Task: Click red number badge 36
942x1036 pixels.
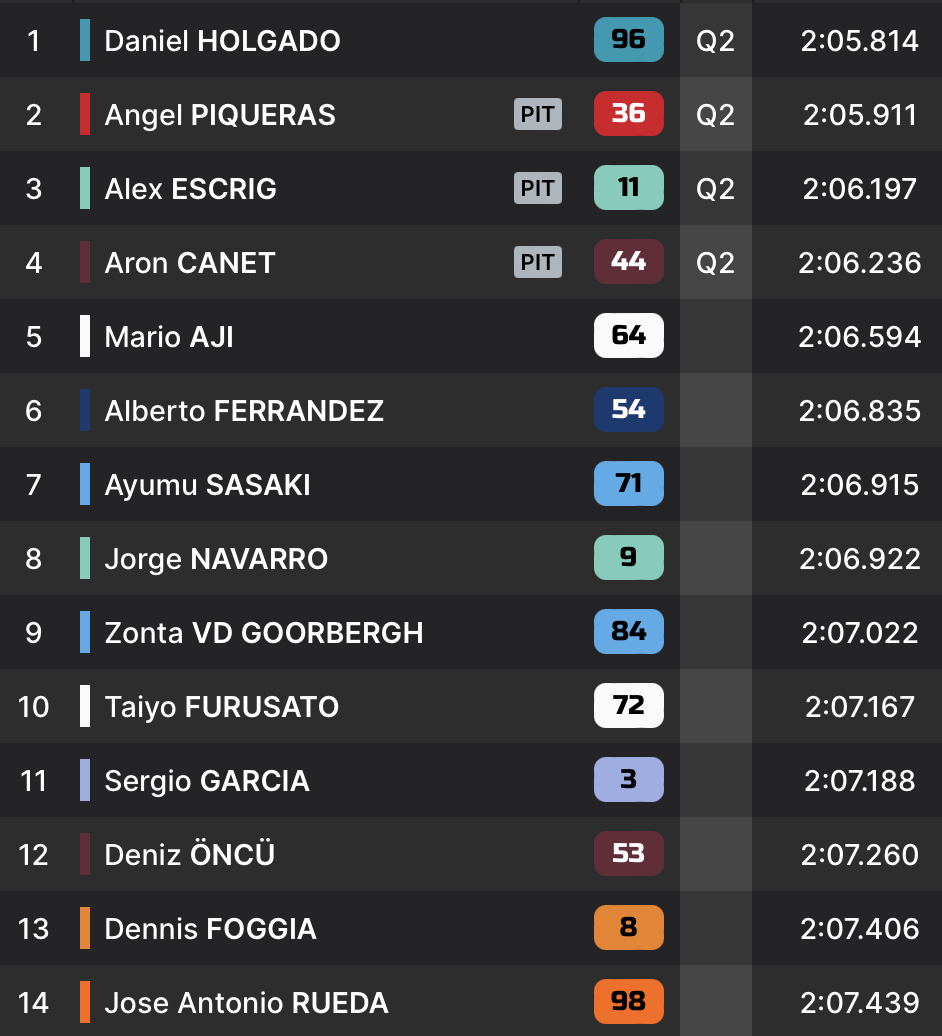Action: click(628, 114)
